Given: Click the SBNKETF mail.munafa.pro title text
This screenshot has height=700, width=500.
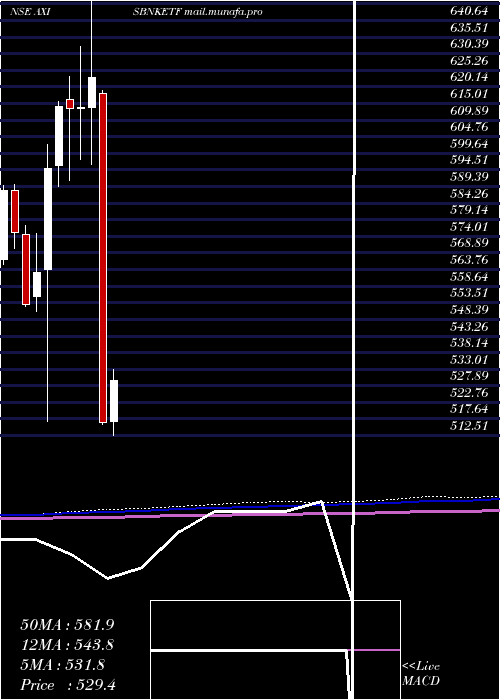Looking at the screenshot, I should 197,12.
